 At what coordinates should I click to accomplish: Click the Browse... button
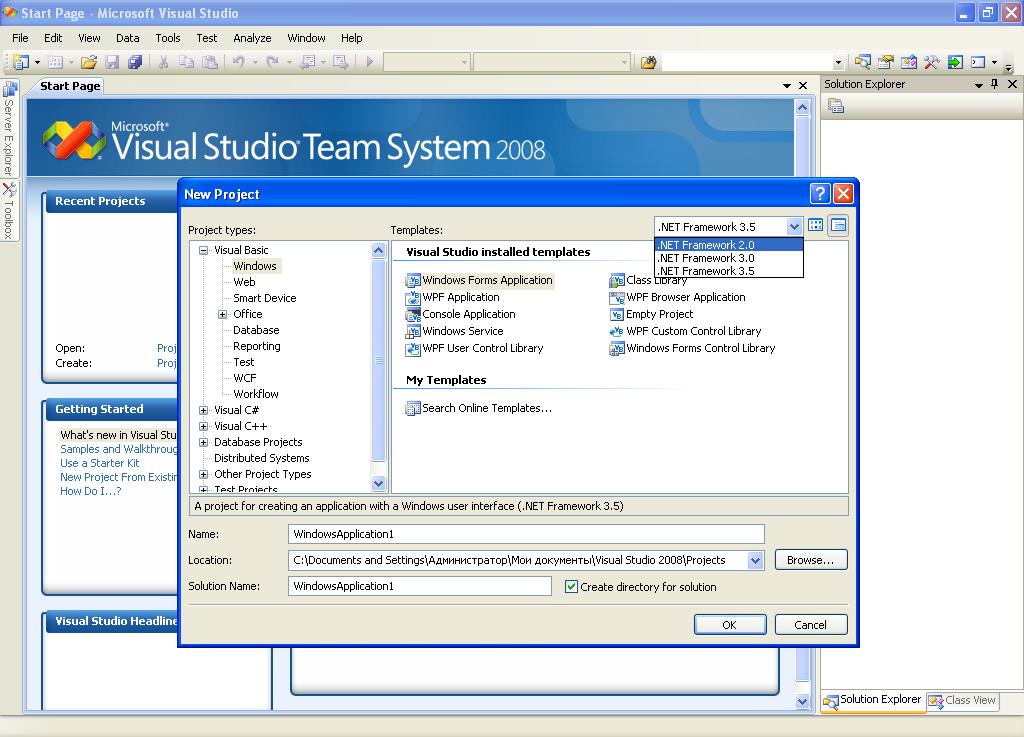pyautogui.click(x=810, y=560)
